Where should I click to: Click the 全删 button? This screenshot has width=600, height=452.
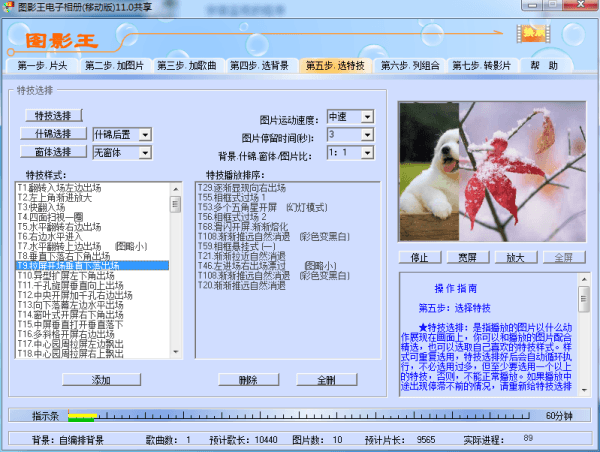pyautogui.click(x=326, y=380)
